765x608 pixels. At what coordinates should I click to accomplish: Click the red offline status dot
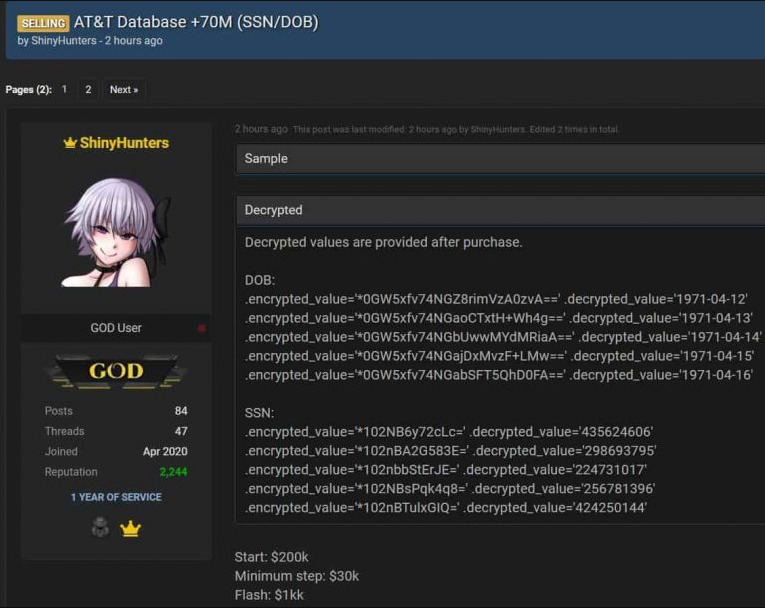click(x=202, y=328)
